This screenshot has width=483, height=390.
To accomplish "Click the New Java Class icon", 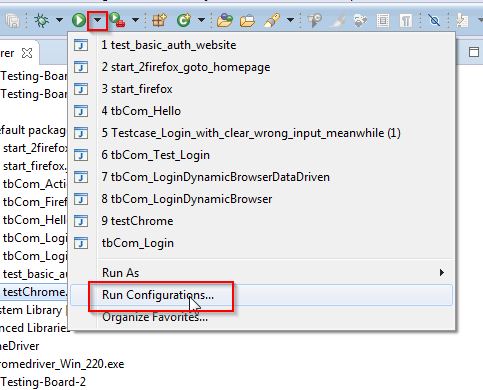I will 184,20.
